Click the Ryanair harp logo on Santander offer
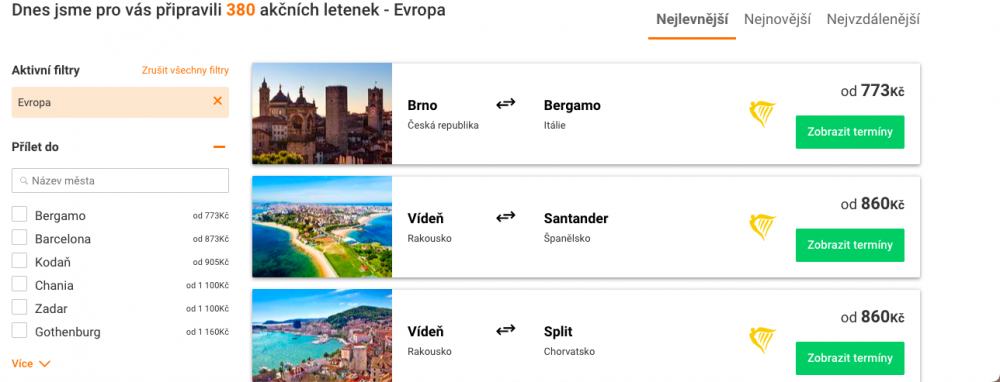The width and height of the screenshot is (1000, 382). (x=762, y=228)
